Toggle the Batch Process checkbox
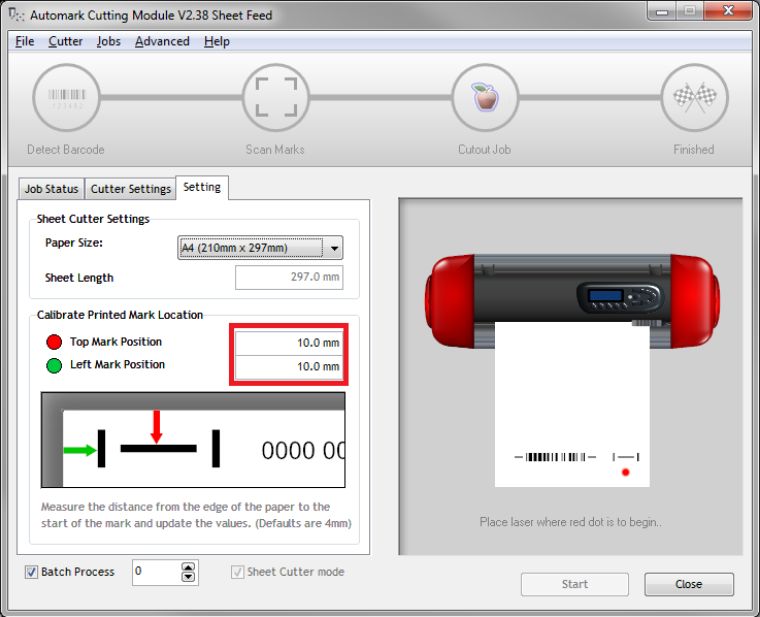 pos(31,572)
